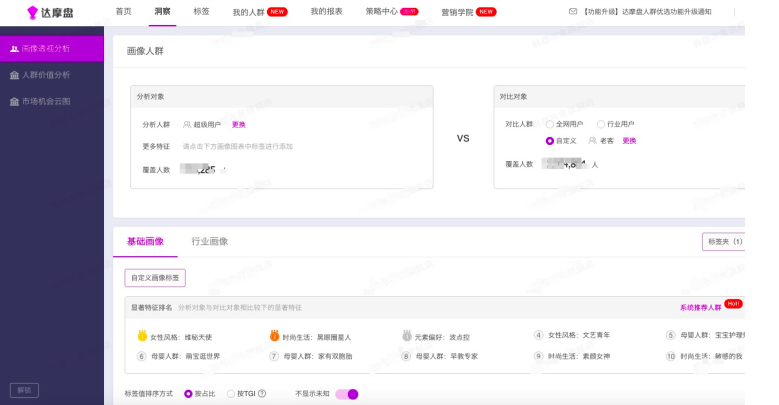The height and width of the screenshot is (405, 779).
Task: Click the user icon beside 超级用户
Action: pyautogui.click(x=187, y=124)
